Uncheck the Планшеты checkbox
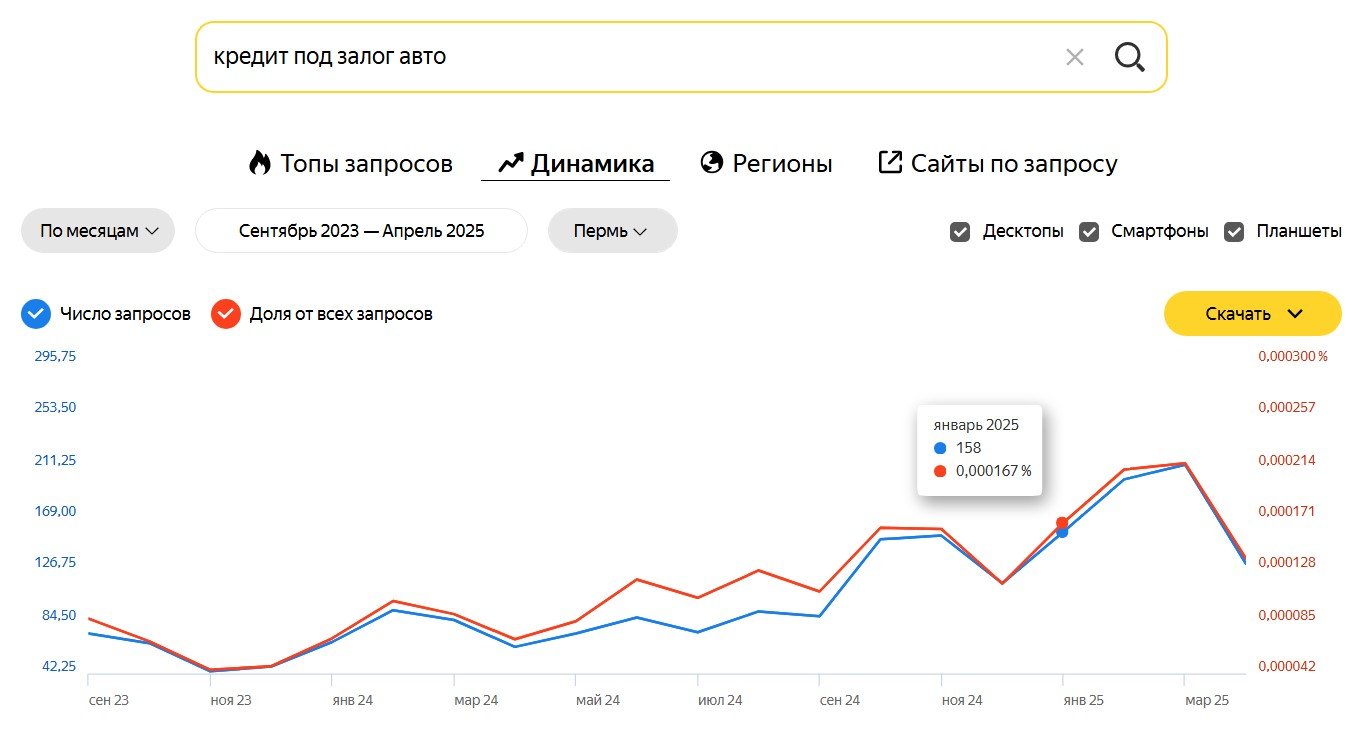The height and width of the screenshot is (738, 1364). tap(1235, 232)
